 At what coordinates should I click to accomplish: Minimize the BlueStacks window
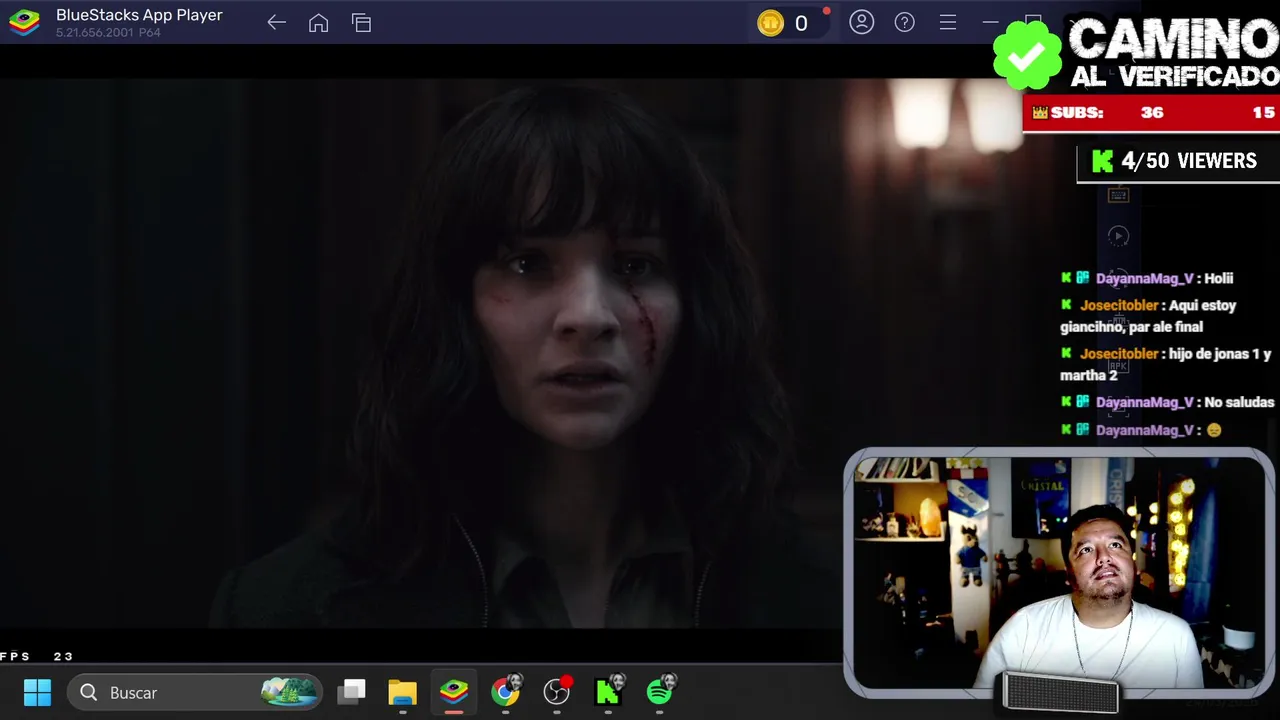[990, 22]
